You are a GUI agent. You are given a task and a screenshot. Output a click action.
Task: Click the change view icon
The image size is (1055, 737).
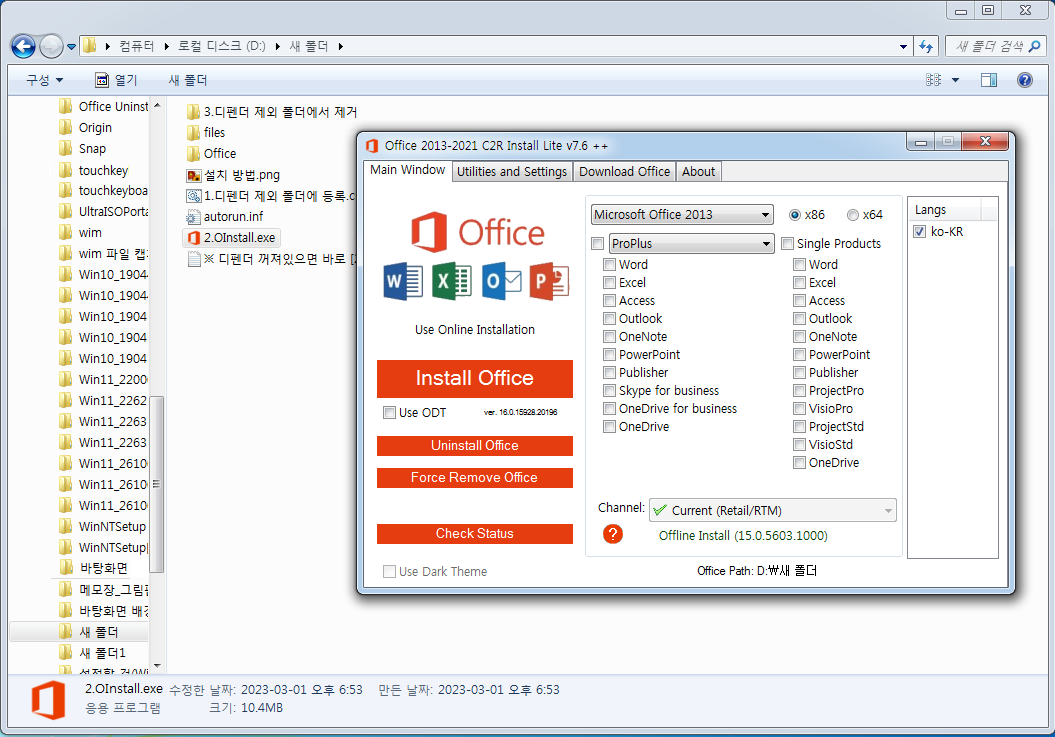933,80
